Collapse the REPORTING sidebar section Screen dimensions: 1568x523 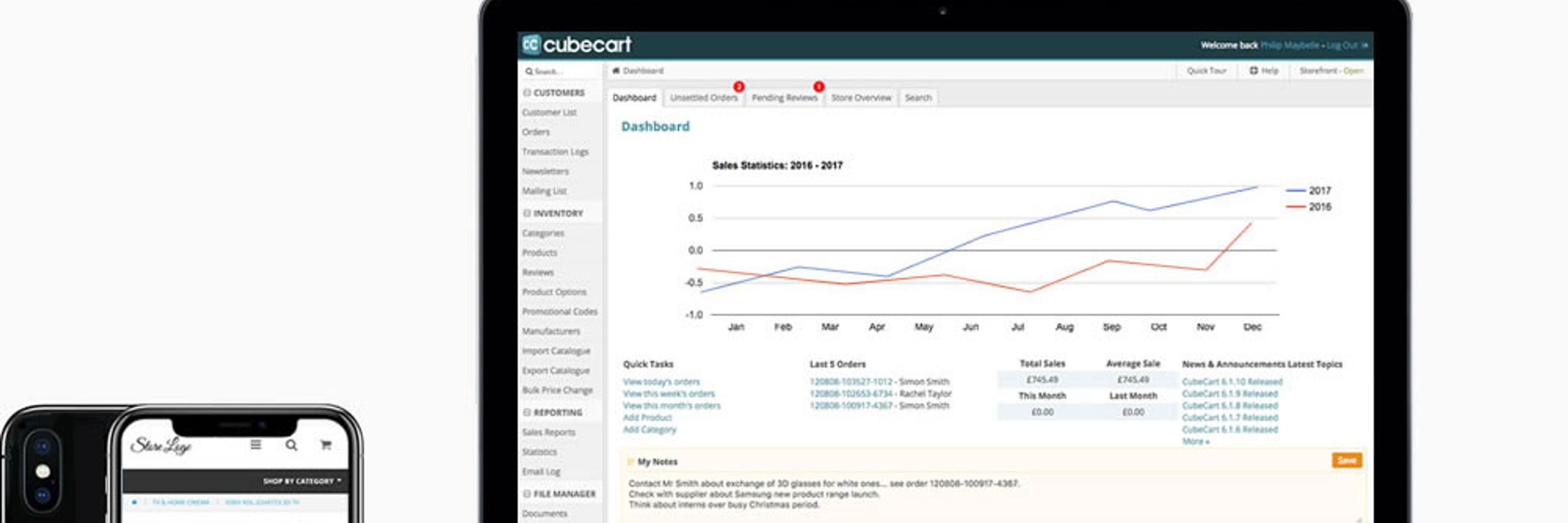(527, 412)
